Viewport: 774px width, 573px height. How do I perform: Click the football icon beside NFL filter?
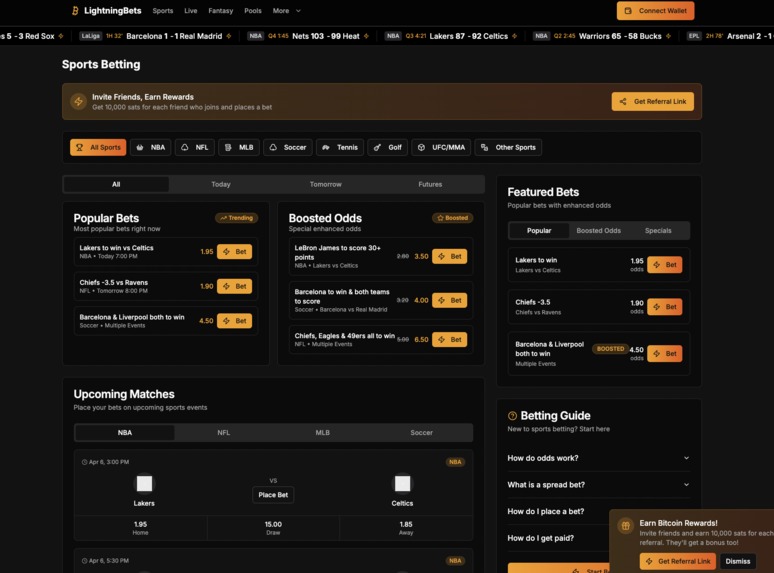coord(185,147)
